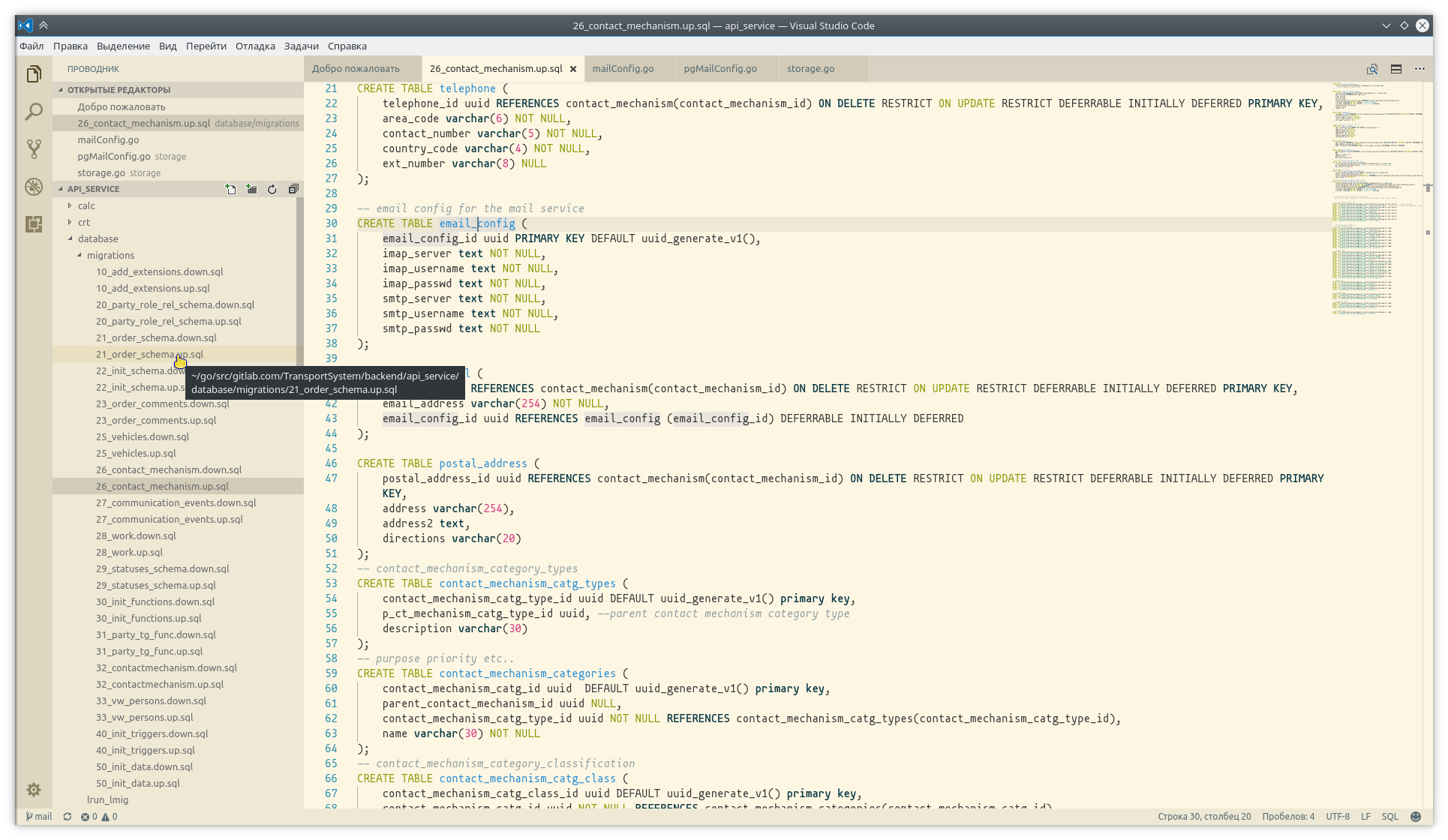Open the Отладка menu
1448x840 pixels.
[255, 46]
